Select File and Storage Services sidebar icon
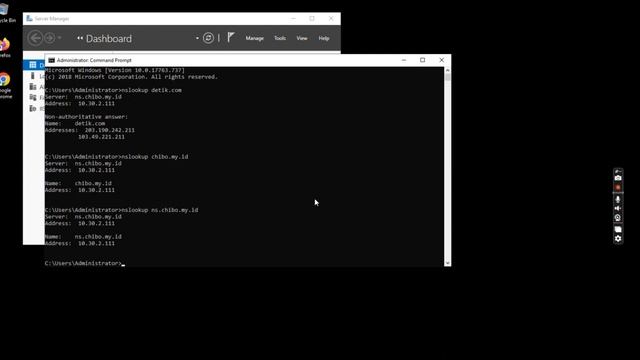Viewport: 640px width, 360px height. coord(33,97)
